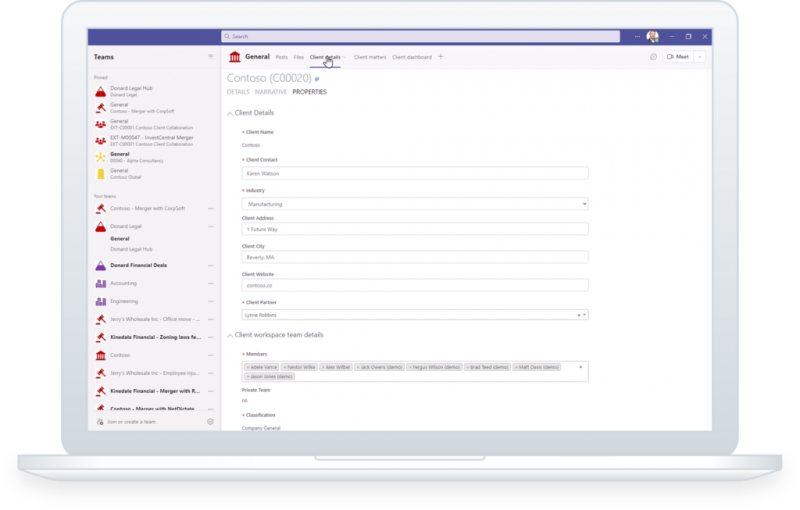Click the filter icon beside Teams heading
800x510 pixels.
coord(210,57)
